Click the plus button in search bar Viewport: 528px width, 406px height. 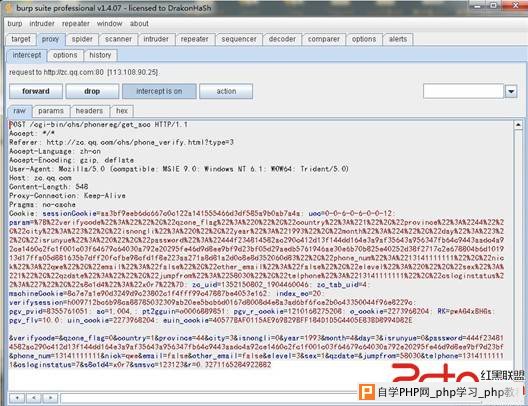(17, 398)
